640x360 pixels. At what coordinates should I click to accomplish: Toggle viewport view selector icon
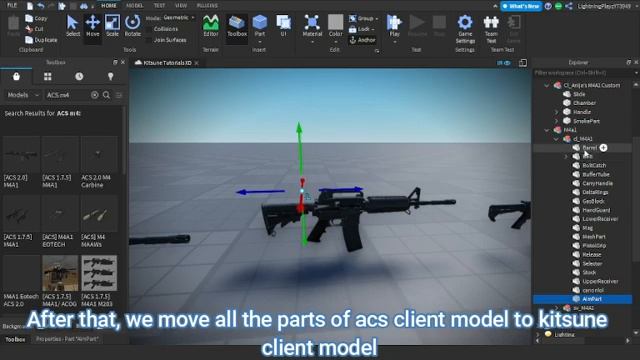point(504,63)
